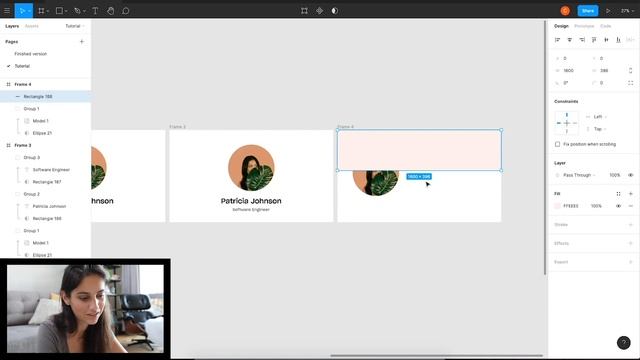Align selection vertical centers

pyautogui.click(x=607, y=40)
